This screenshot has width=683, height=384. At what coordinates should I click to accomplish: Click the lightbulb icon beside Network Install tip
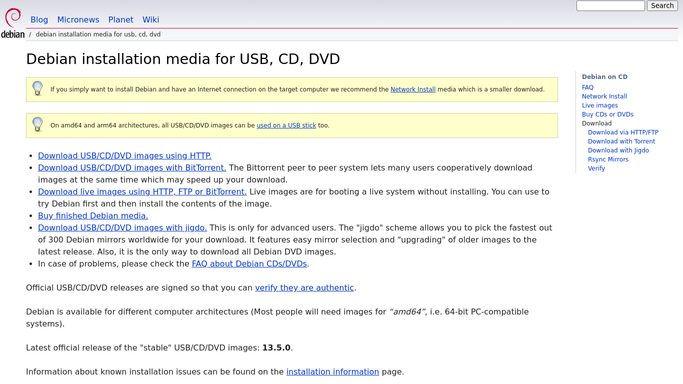[x=38, y=88]
